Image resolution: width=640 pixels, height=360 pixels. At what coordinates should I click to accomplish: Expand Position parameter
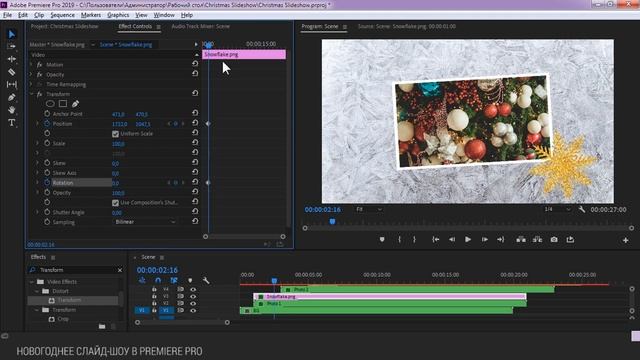(38, 123)
